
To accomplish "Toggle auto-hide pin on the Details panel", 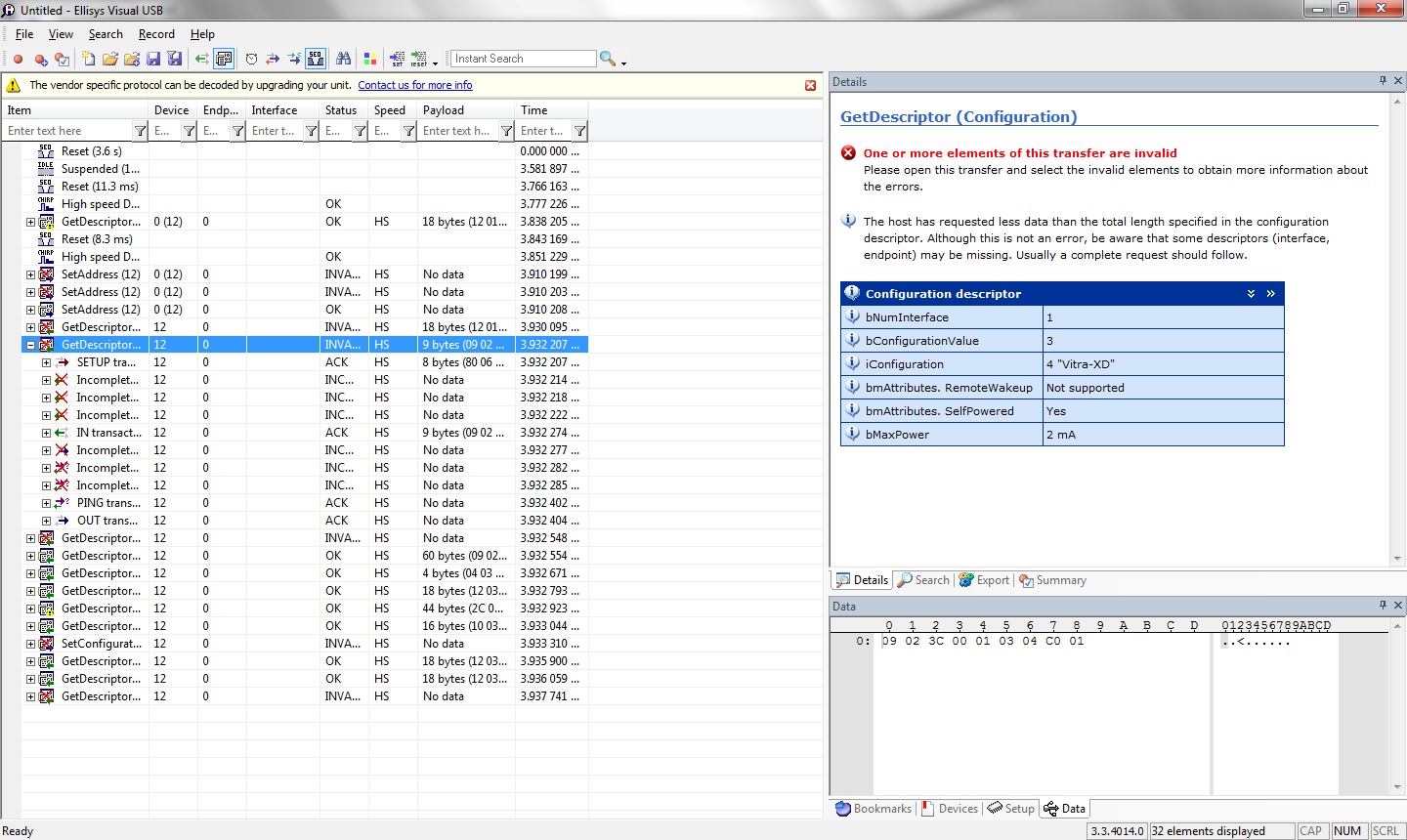I will coord(1383,81).
